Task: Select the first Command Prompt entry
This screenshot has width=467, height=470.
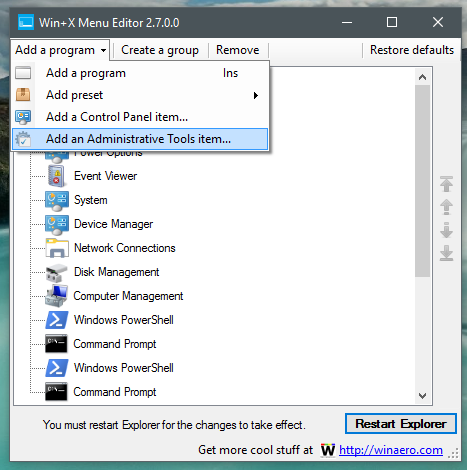Action: pyautogui.click(x=115, y=344)
